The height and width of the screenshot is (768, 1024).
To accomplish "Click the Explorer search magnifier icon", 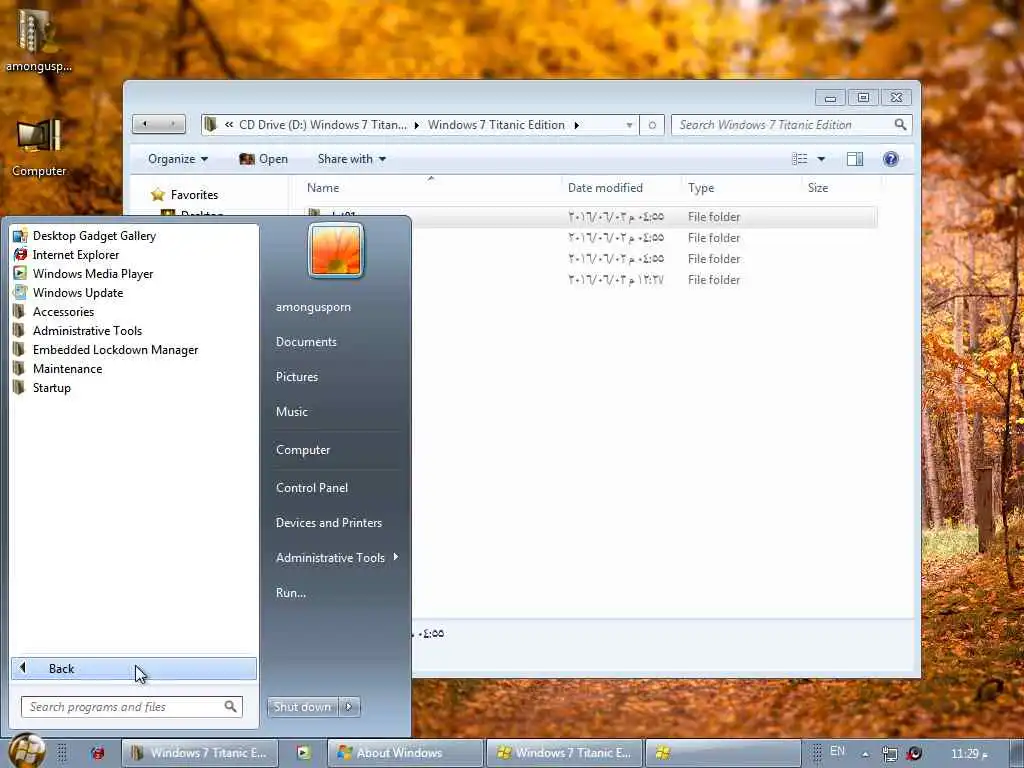I will tap(901, 124).
